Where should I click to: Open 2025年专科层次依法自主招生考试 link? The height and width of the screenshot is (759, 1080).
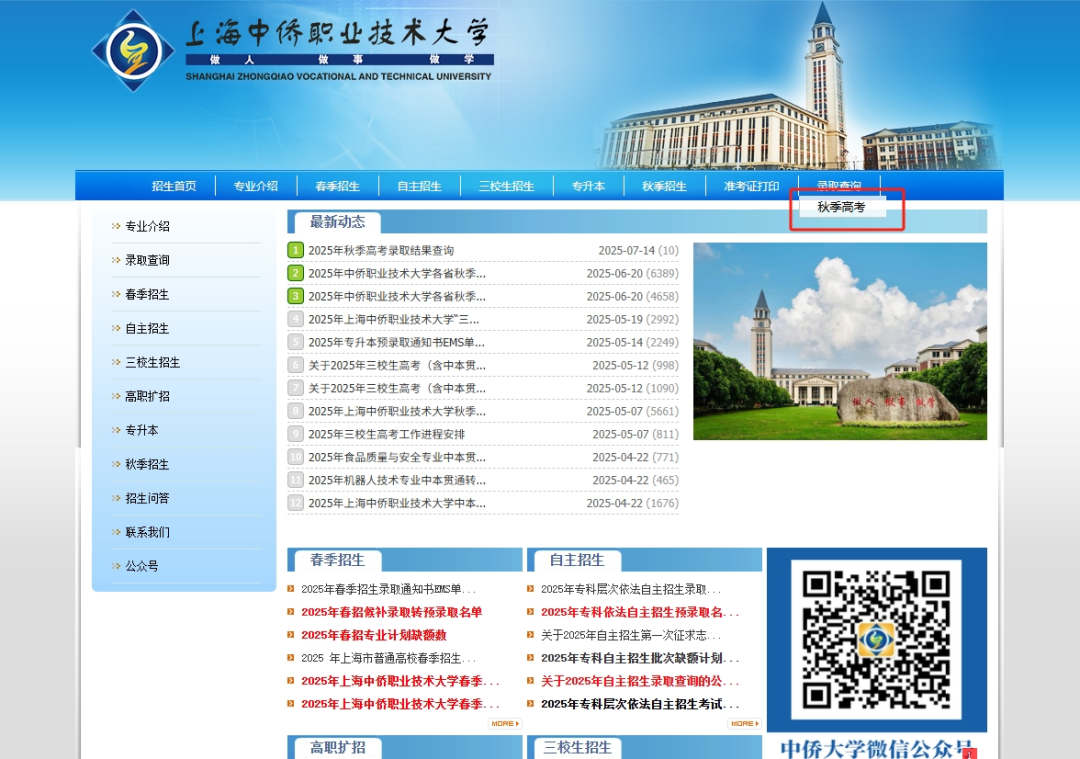640,703
